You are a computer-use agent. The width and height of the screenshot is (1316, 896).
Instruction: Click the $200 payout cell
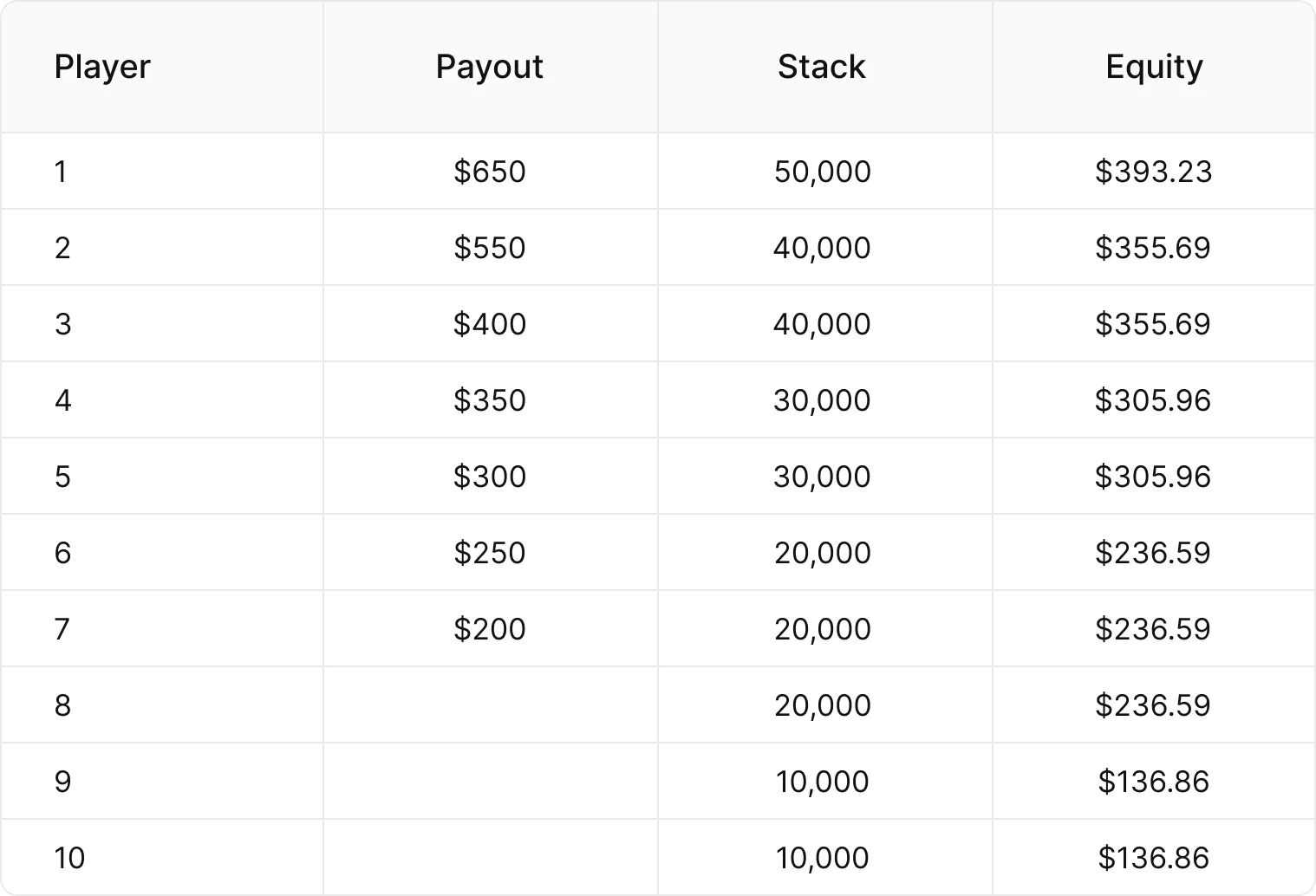click(x=489, y=629)
